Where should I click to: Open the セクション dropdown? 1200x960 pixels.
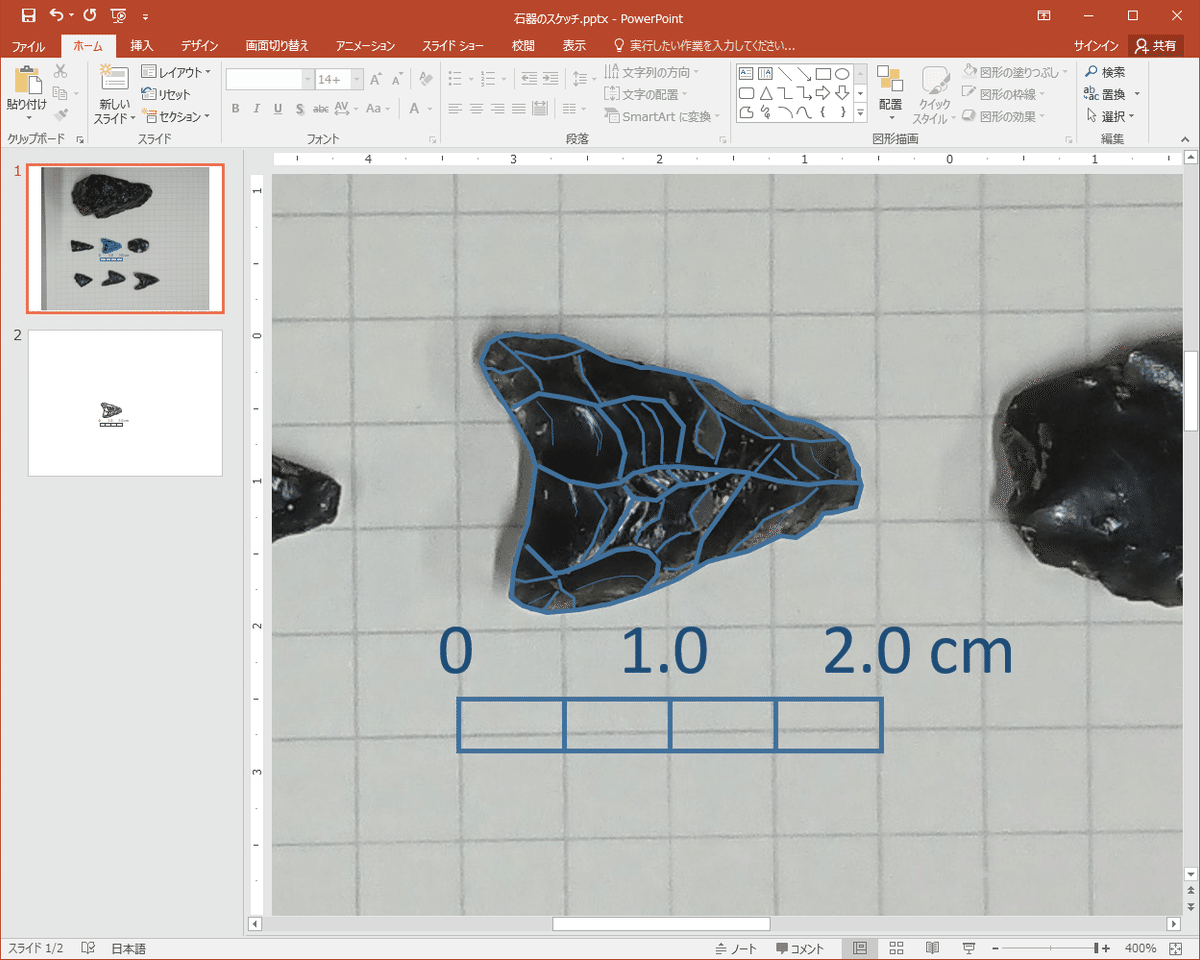pyautogui.click(x=176, y=116)
